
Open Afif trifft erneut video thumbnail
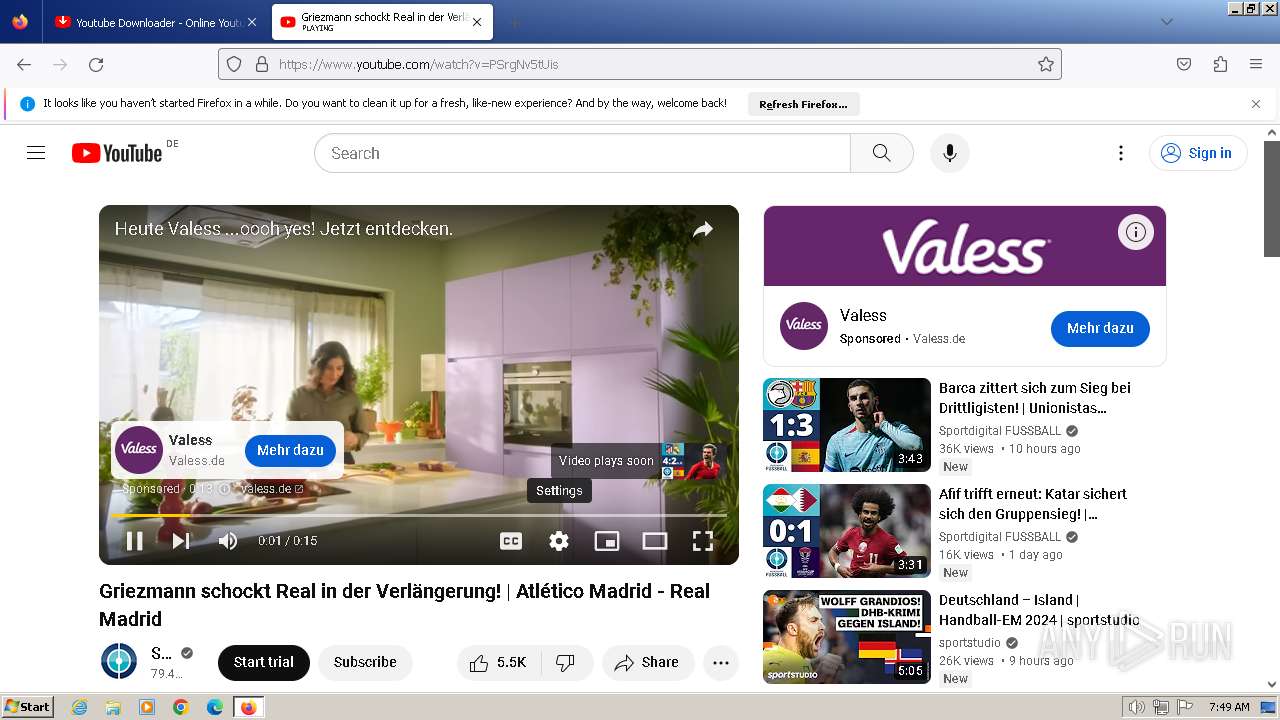[847, 531]
